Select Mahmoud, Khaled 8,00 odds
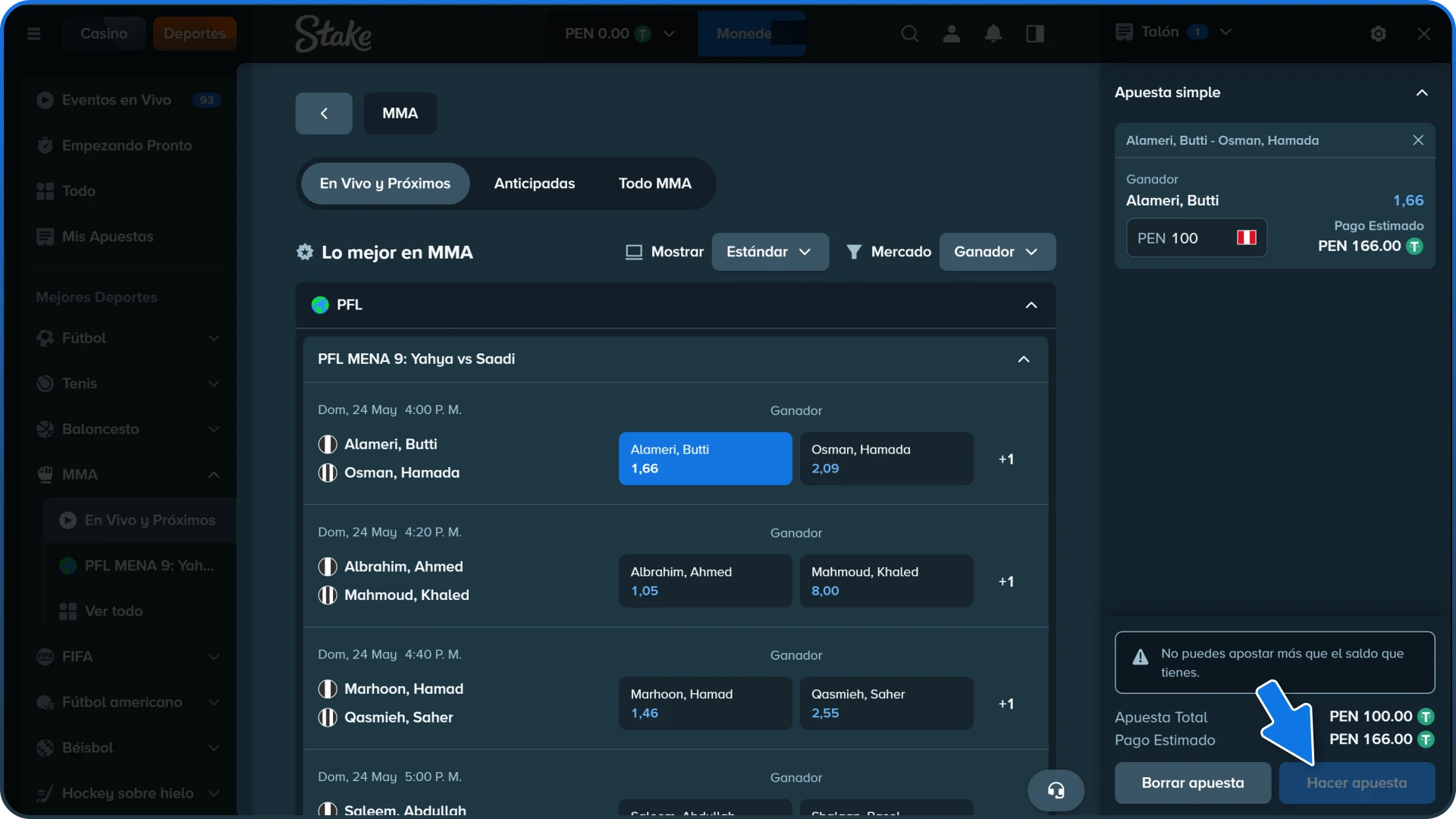This screenshot has height=819, width=1456. [886, 581]
